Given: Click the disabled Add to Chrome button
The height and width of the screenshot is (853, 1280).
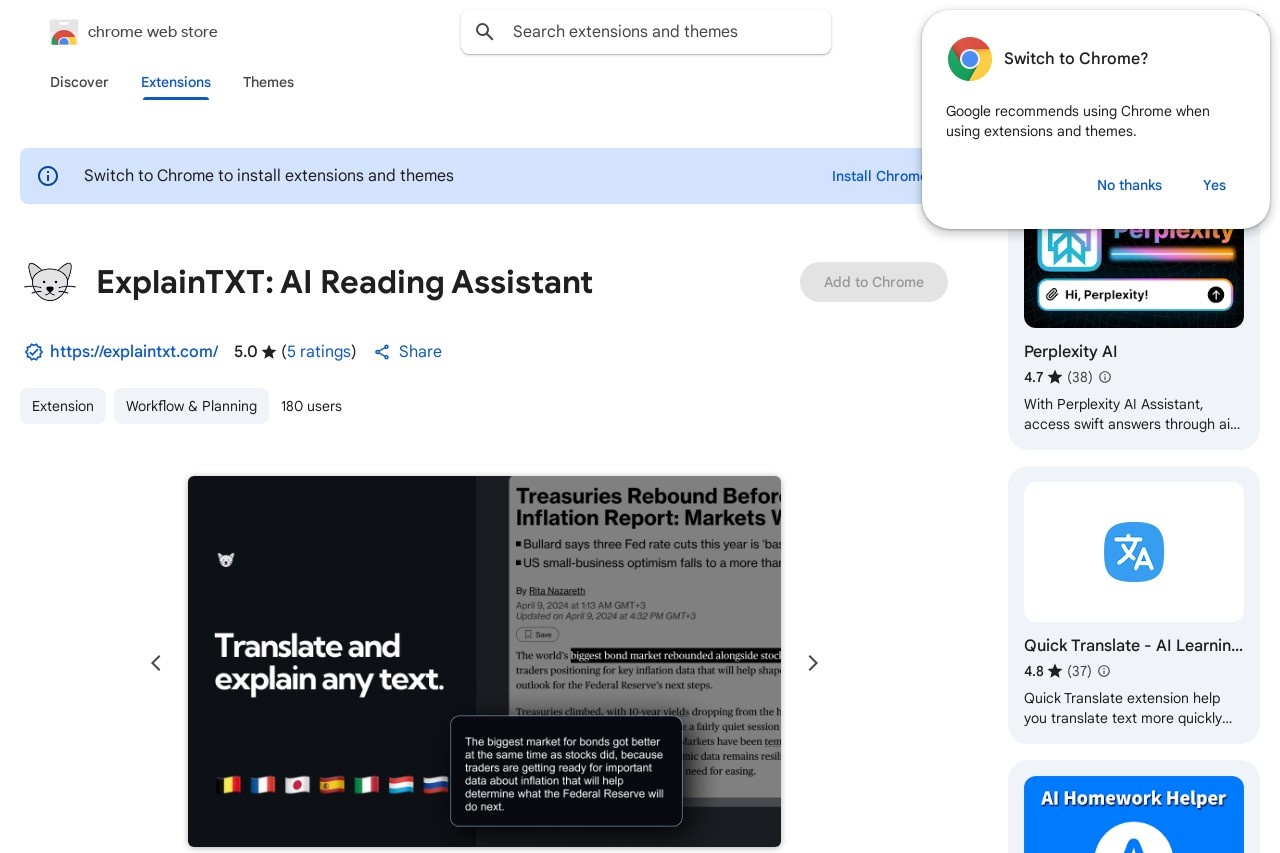Looking at the screenshot, I should [x=874, y=282].
